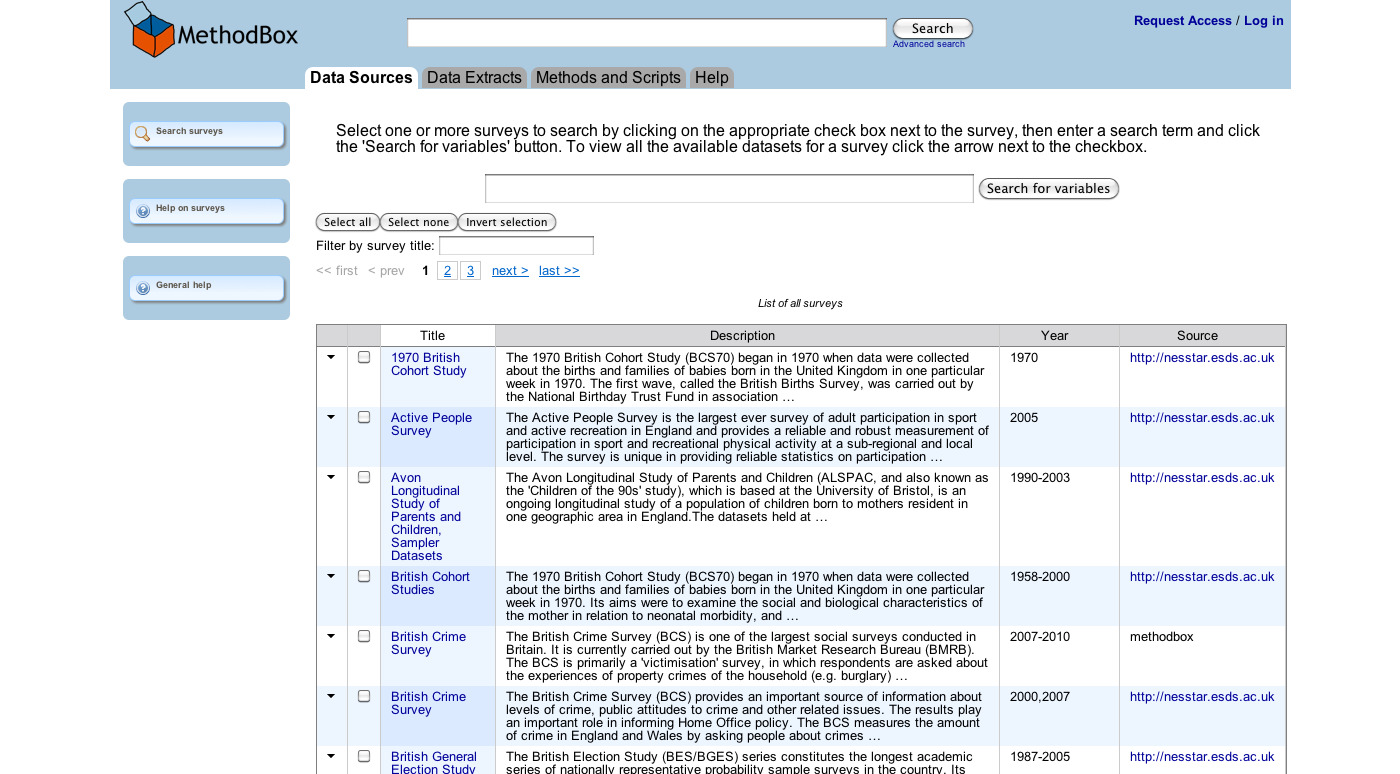The height and width of the screenshot is (774, 1400).
Task: Tick the 1970 British Cohort Study checkbox
Action: [x=364, y=357]
